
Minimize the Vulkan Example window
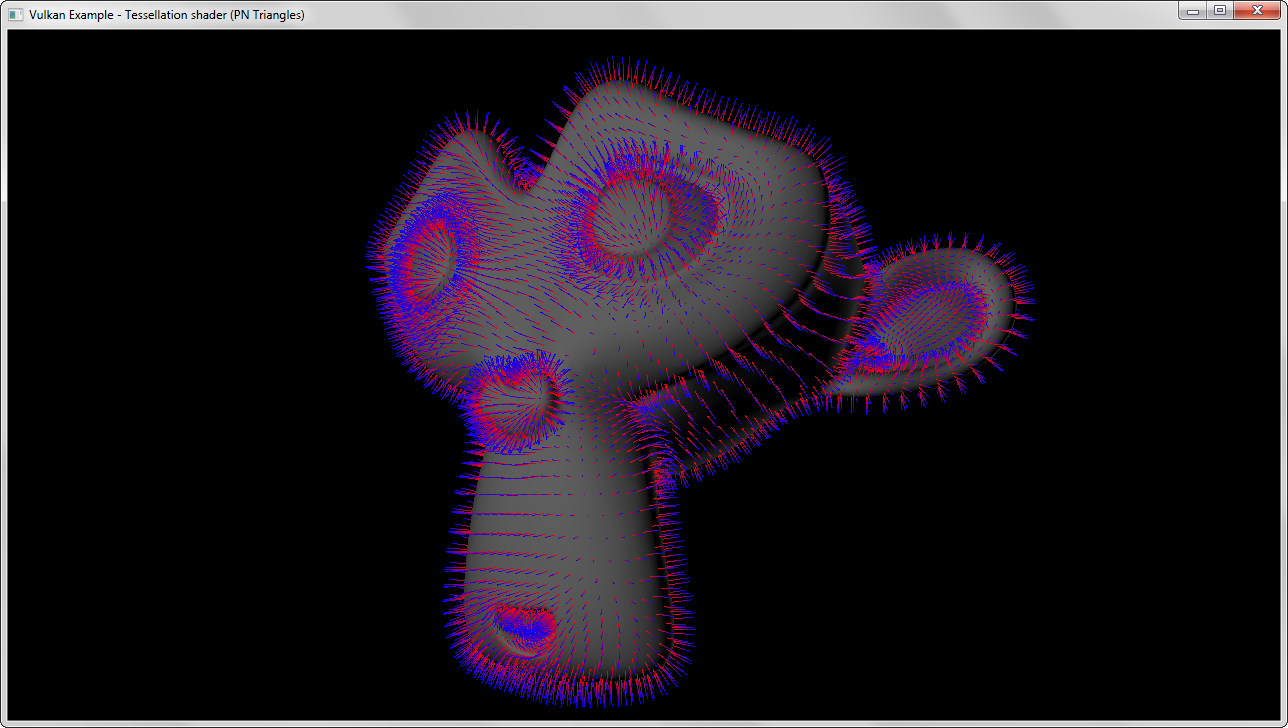pos(1192,11)
